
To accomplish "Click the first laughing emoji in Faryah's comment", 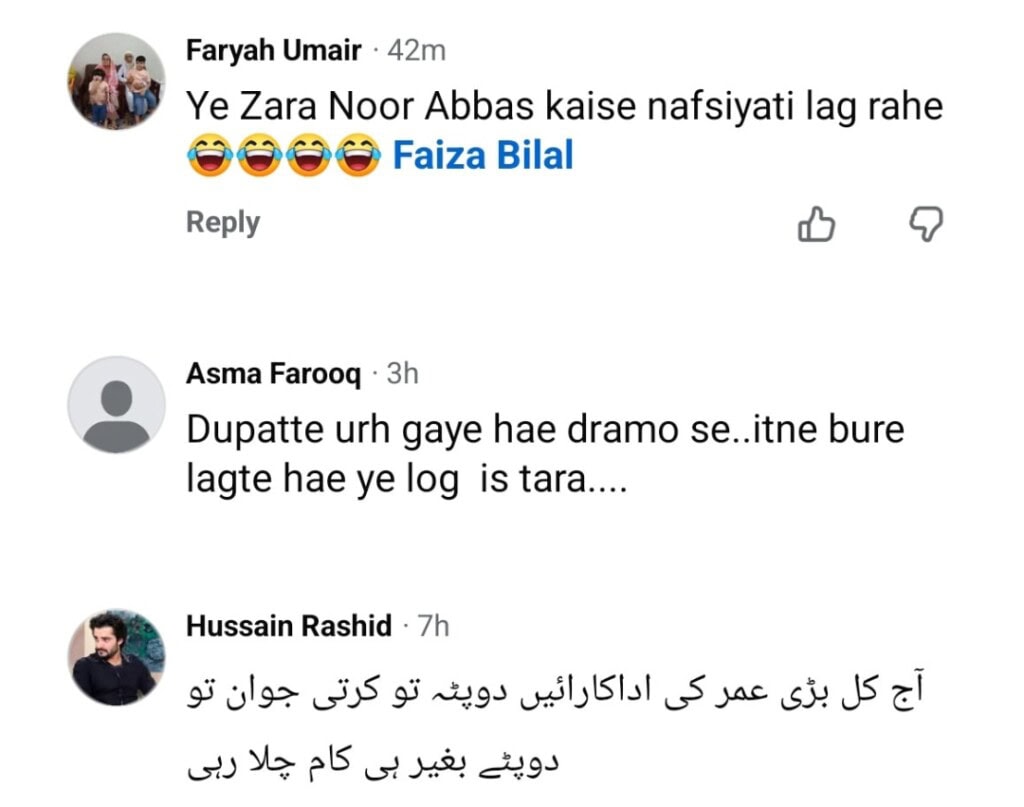I will pyautogui.click(x=208, y=156).
